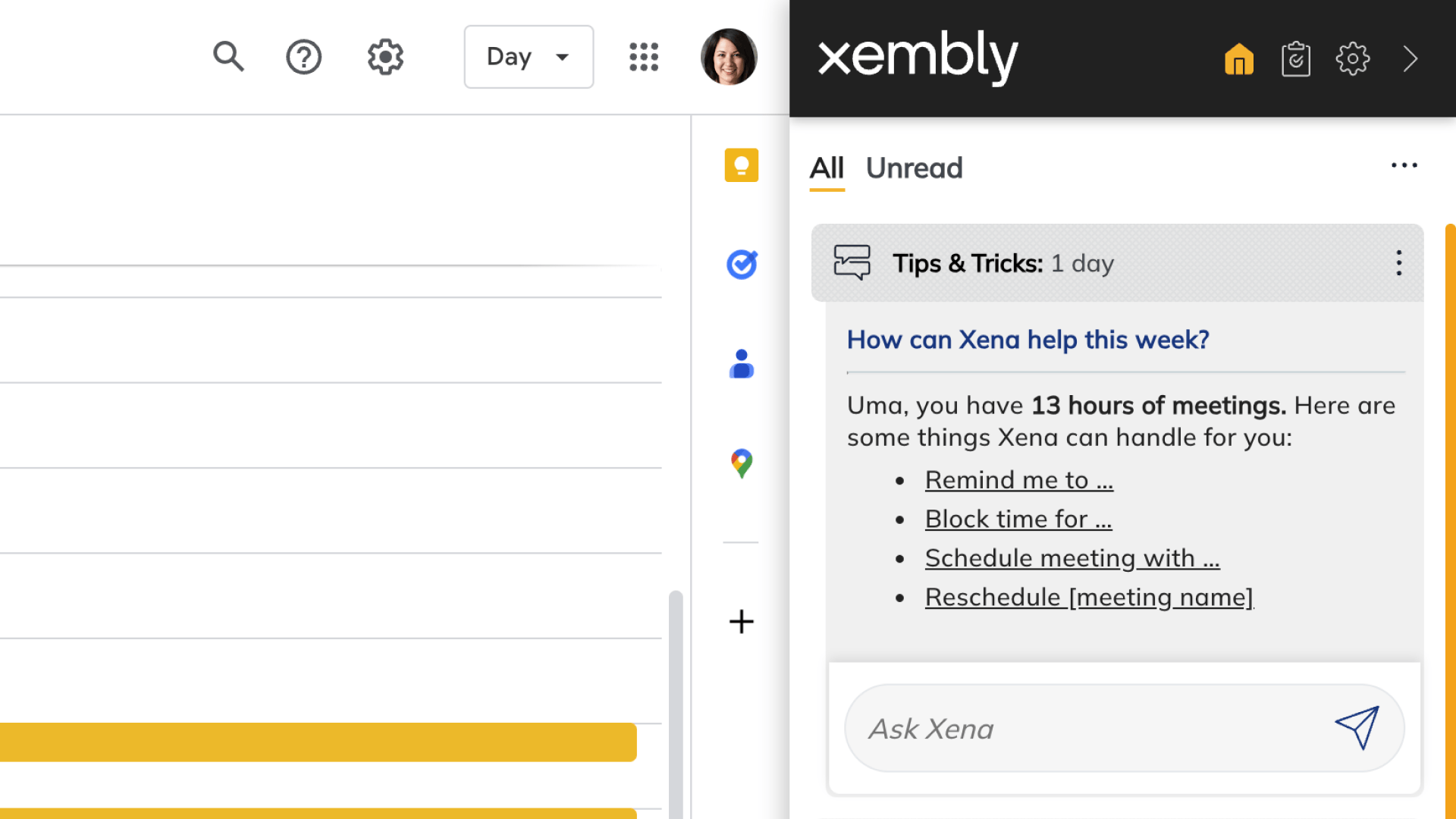Select the All tab
This screenshot has height=819, width=1456.
[x=826, y=168]
